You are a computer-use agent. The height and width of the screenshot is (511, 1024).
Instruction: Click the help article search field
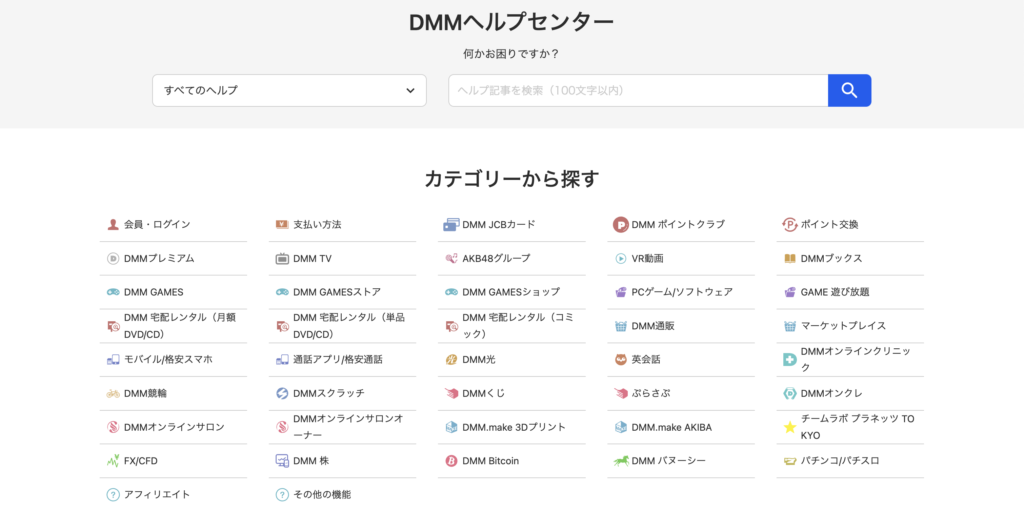[637, 90]
